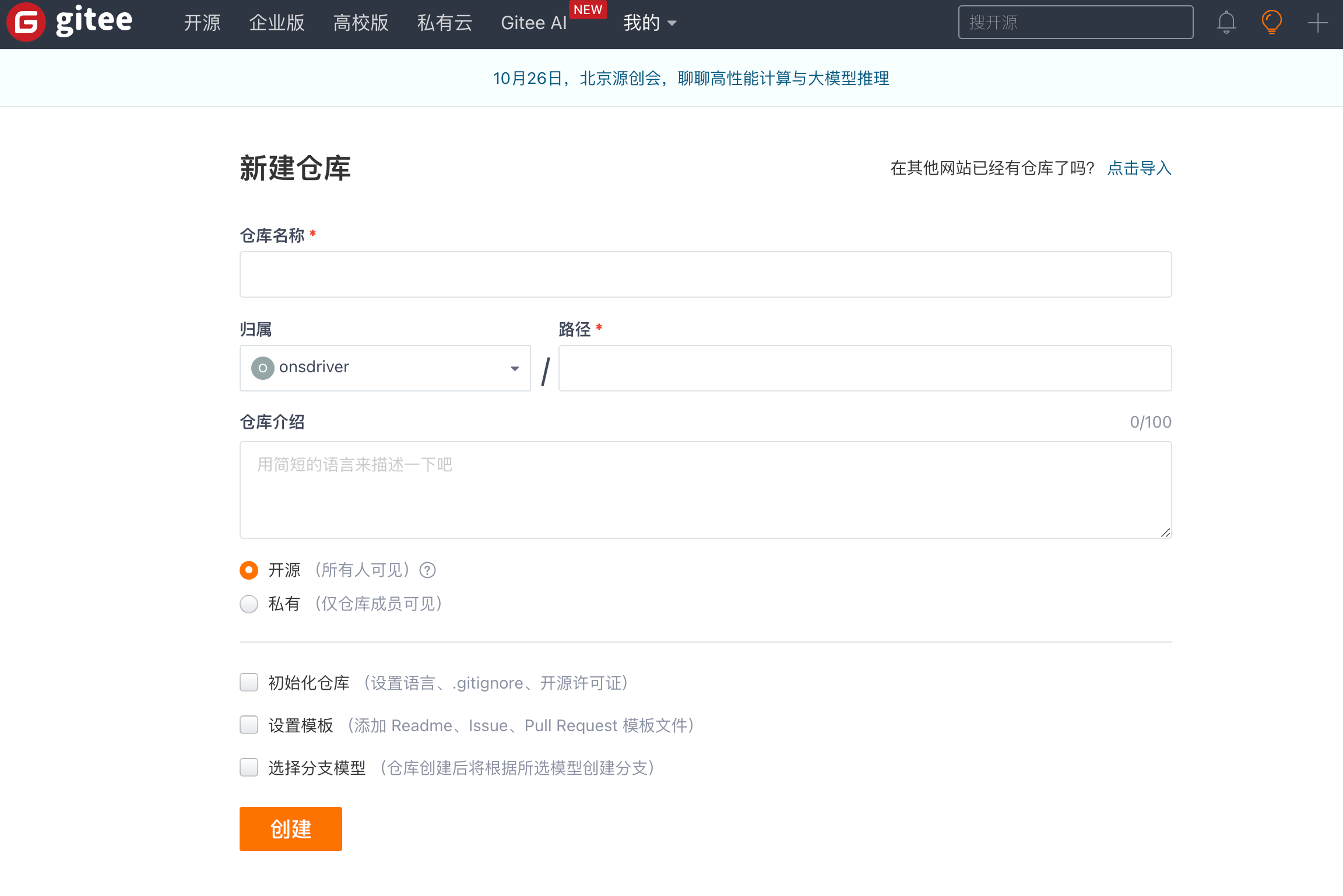Open the 企业版 menu item
The image size is (1343, 896).
[x=276, y=23]
